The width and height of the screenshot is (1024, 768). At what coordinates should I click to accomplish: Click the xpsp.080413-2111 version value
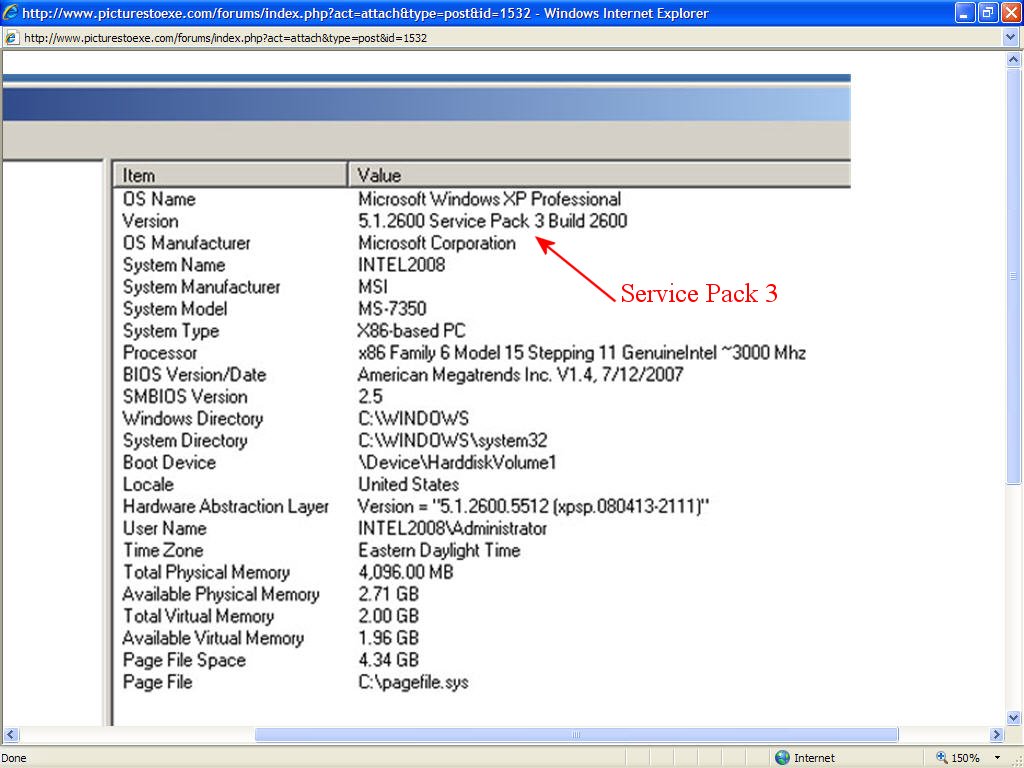pyautogui.click(x=533, y=506)
